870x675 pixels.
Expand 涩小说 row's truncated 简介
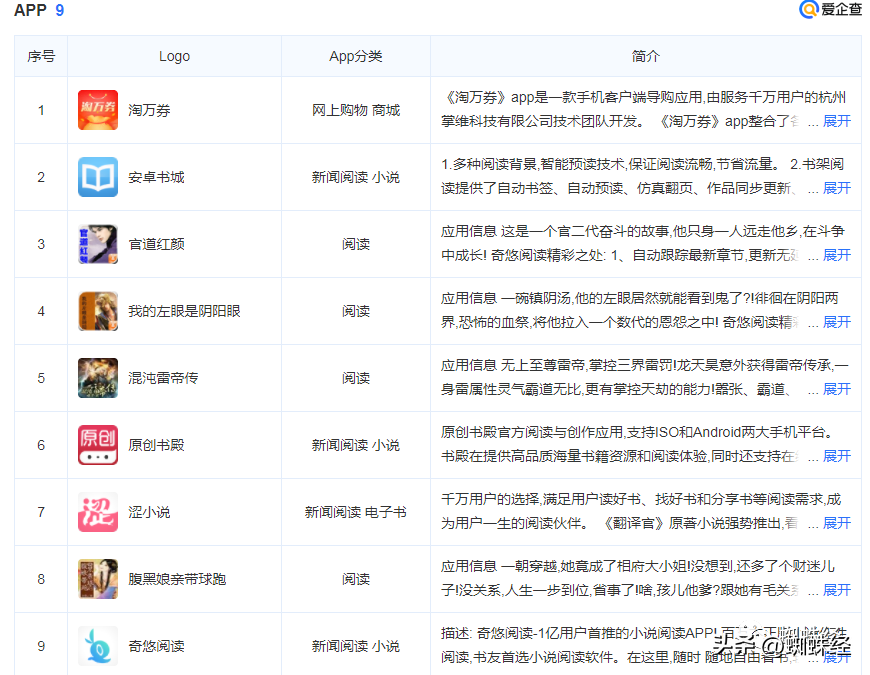[x=836, y=523]
